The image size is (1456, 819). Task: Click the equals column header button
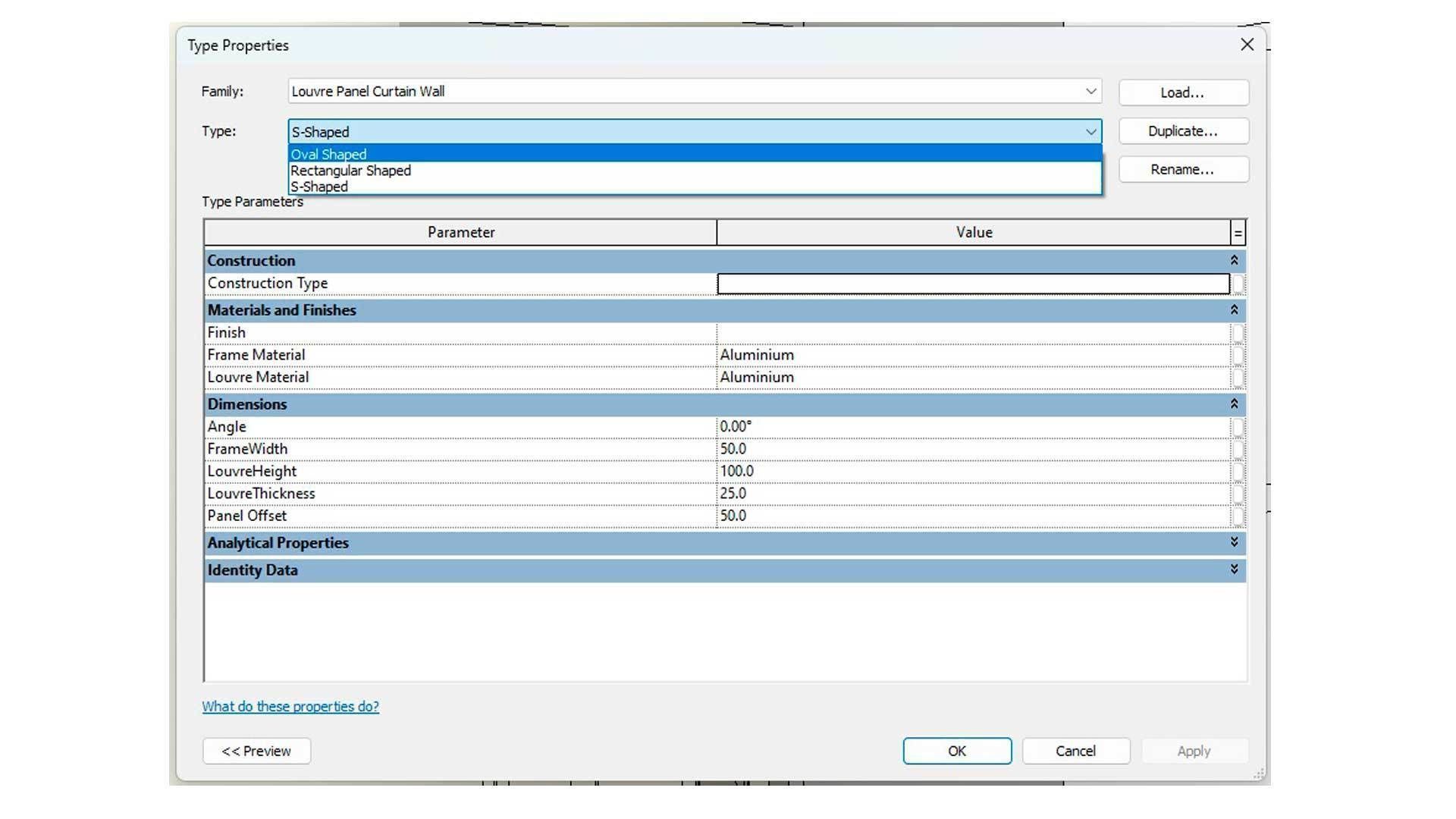coord(1238,233)
